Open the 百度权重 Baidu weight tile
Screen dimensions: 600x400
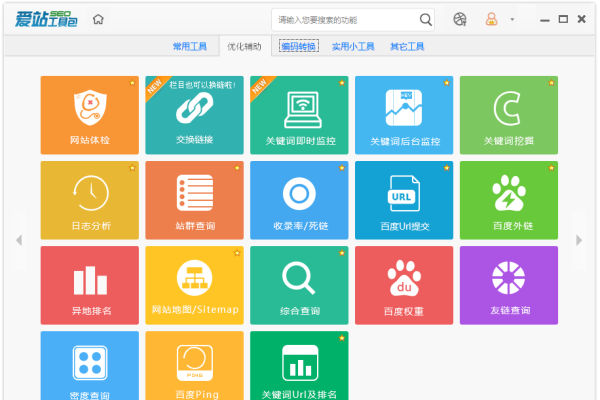pyautogui.click(x=404, y=285)
